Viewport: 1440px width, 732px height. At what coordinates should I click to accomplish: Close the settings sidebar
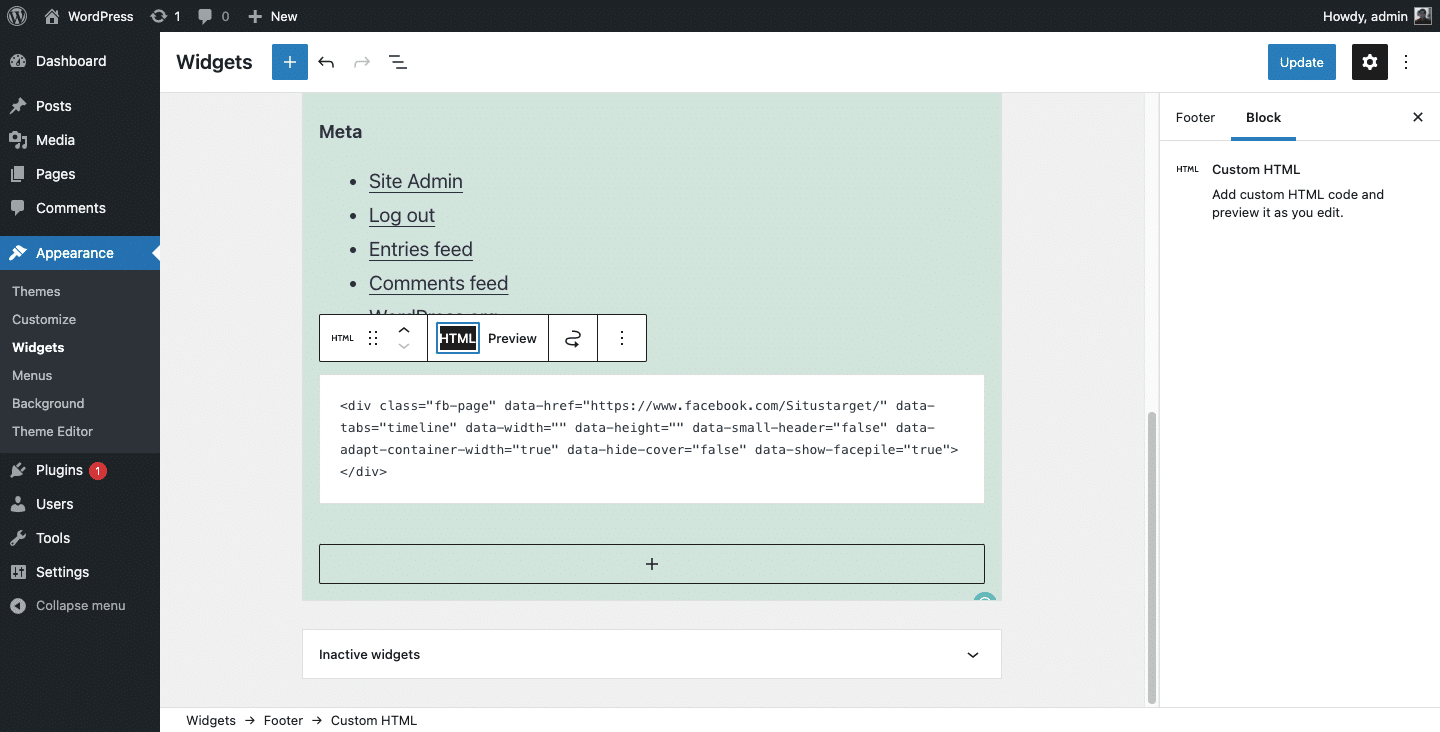[x=1417, y=117]
